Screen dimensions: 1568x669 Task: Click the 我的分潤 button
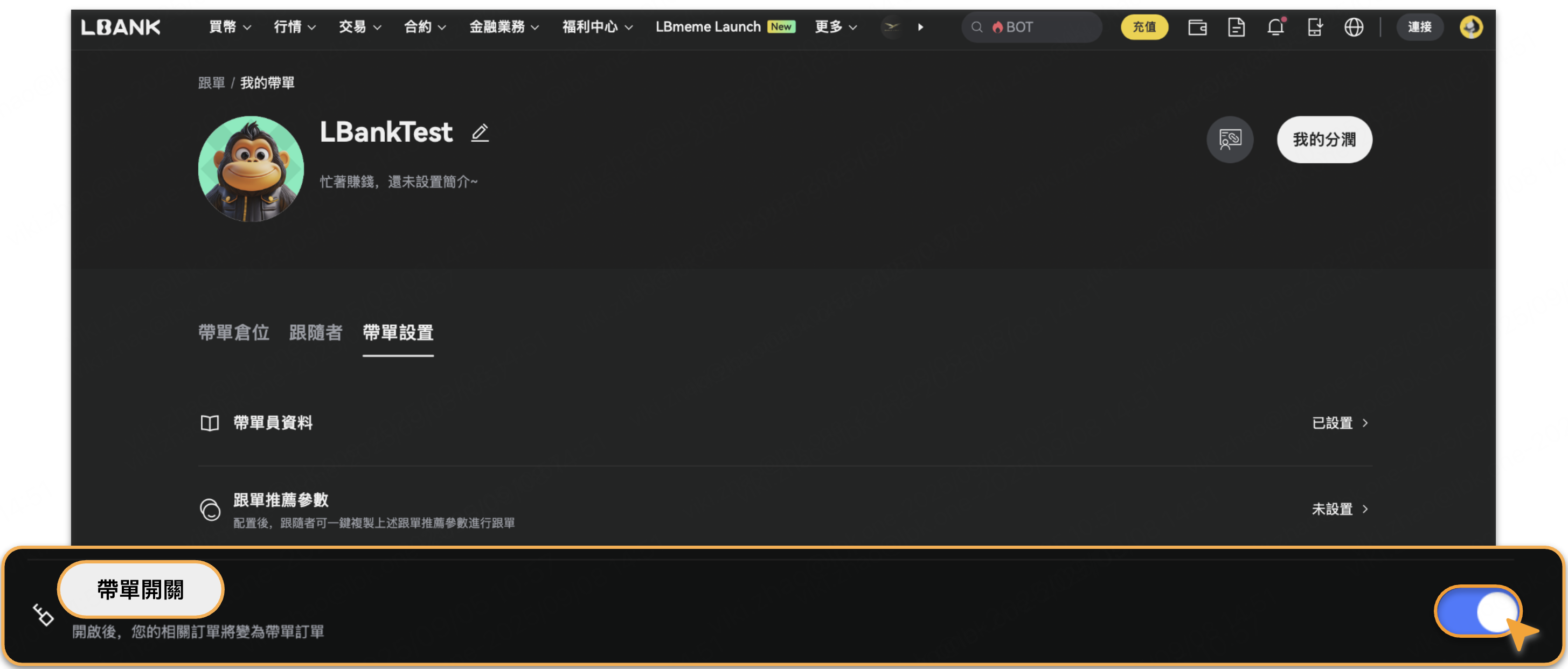1324,140
